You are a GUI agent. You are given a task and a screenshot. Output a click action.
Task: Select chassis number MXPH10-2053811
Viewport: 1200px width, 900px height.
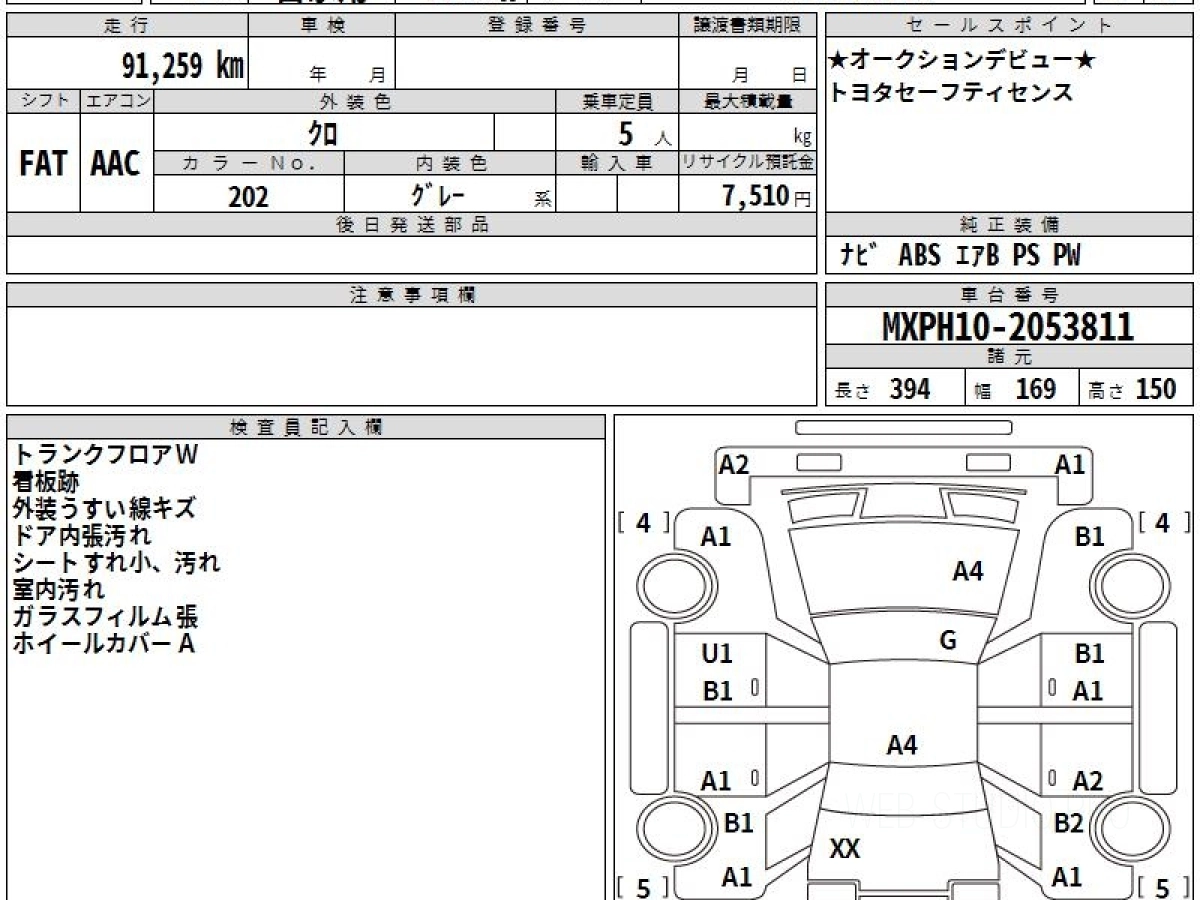pyautogui.click(x=1008, y=327)
